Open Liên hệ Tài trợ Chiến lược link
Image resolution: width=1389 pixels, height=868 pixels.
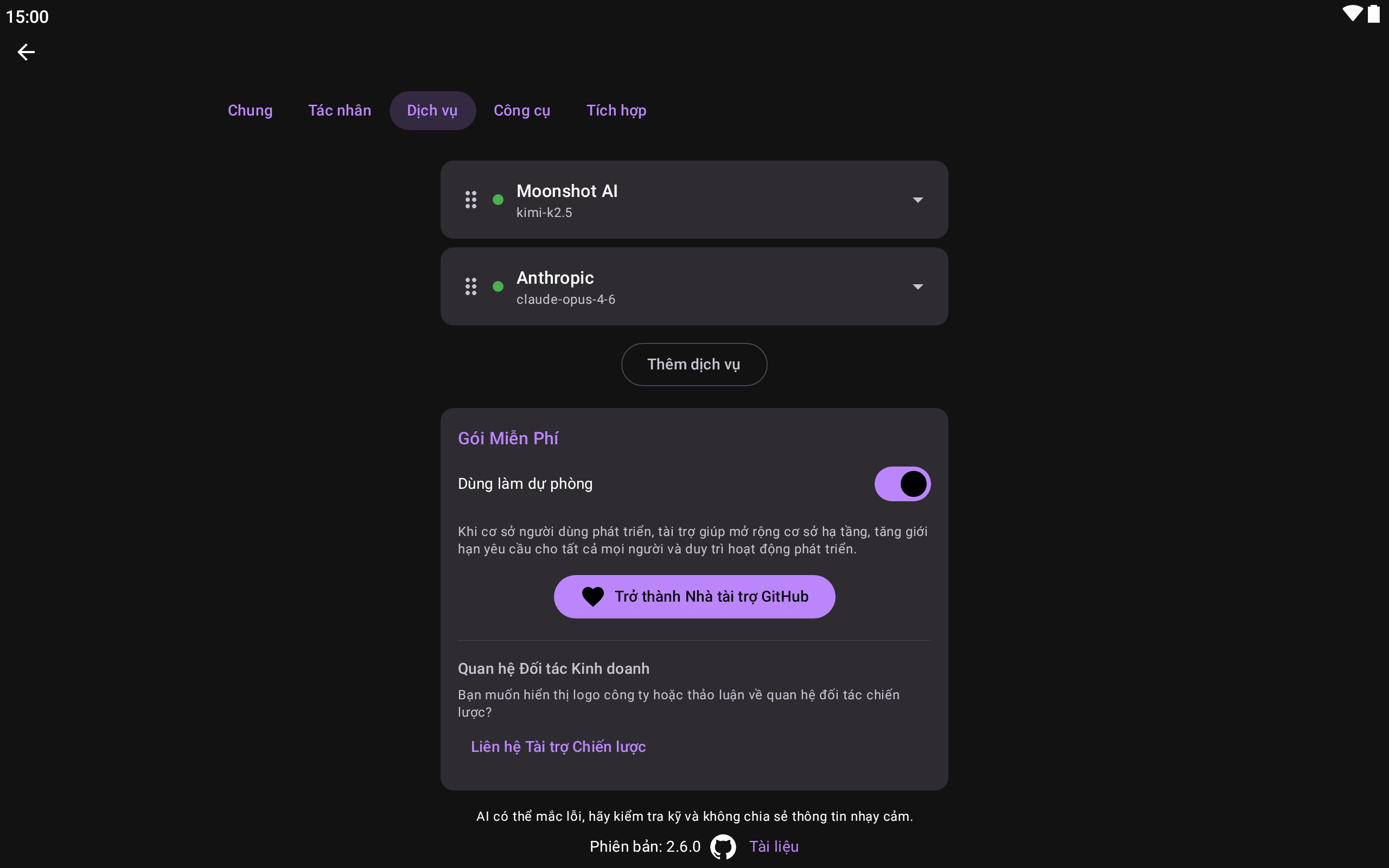pyautogui.click(x=558, y=746)
